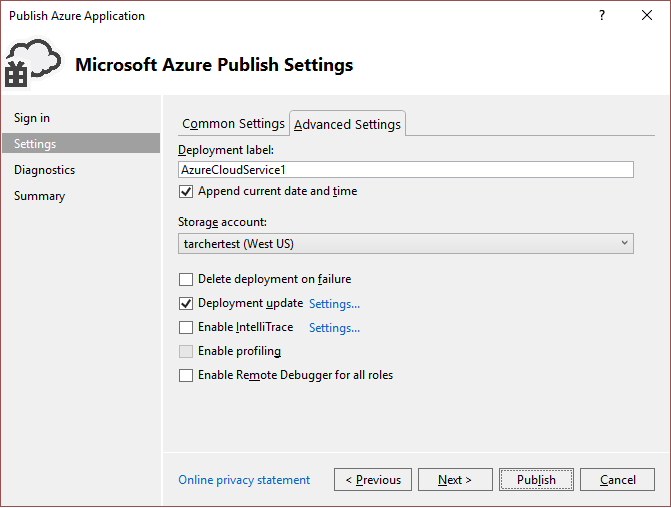Click the Publish button
The height and width of the screenshot is (508, 671).
click(x=536, y=479)
